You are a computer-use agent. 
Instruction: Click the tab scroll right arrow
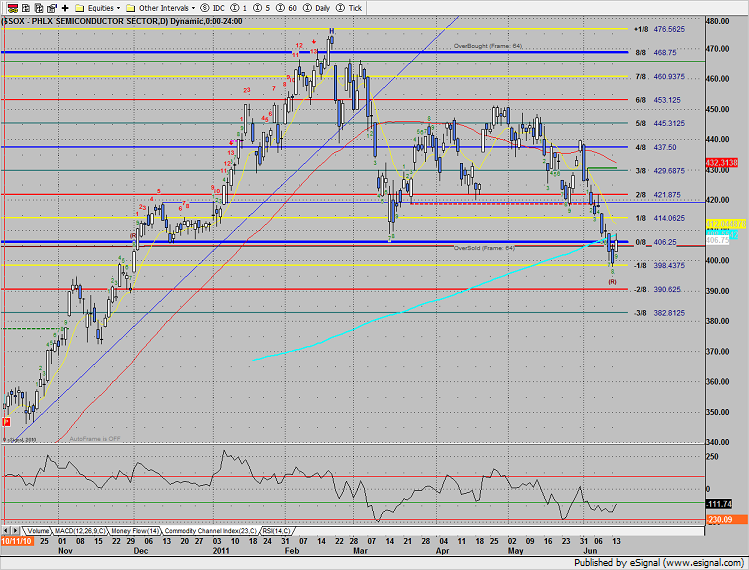coord(15,531)
